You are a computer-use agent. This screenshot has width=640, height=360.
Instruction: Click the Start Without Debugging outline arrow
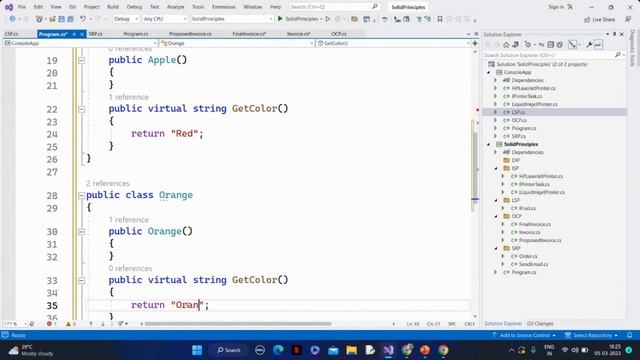pyautogui.click(x=327, y=19)
